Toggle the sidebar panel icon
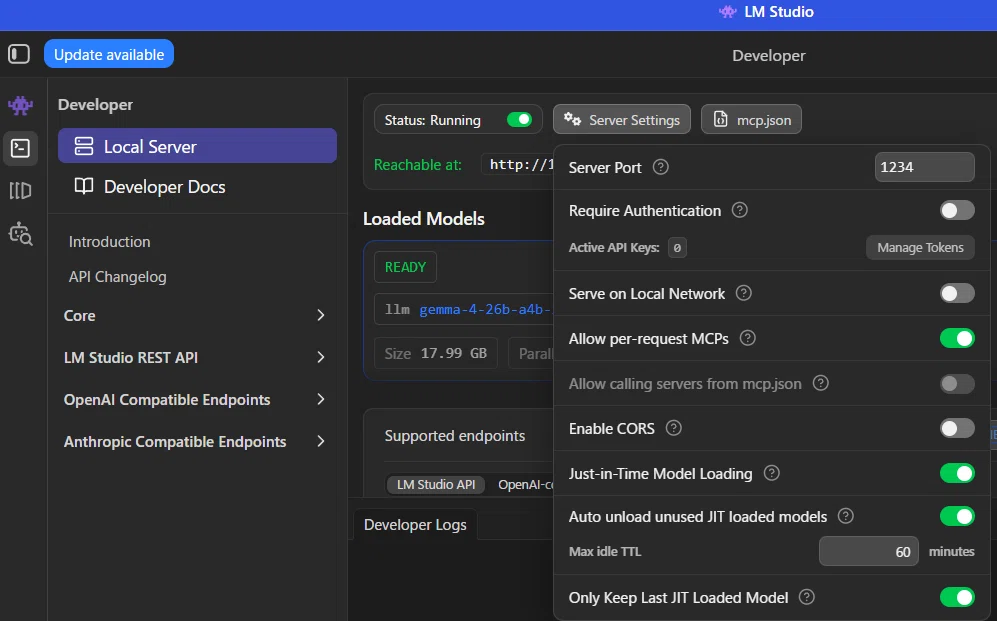Screen dimensions: 997x621 click(x=19, y=54)
